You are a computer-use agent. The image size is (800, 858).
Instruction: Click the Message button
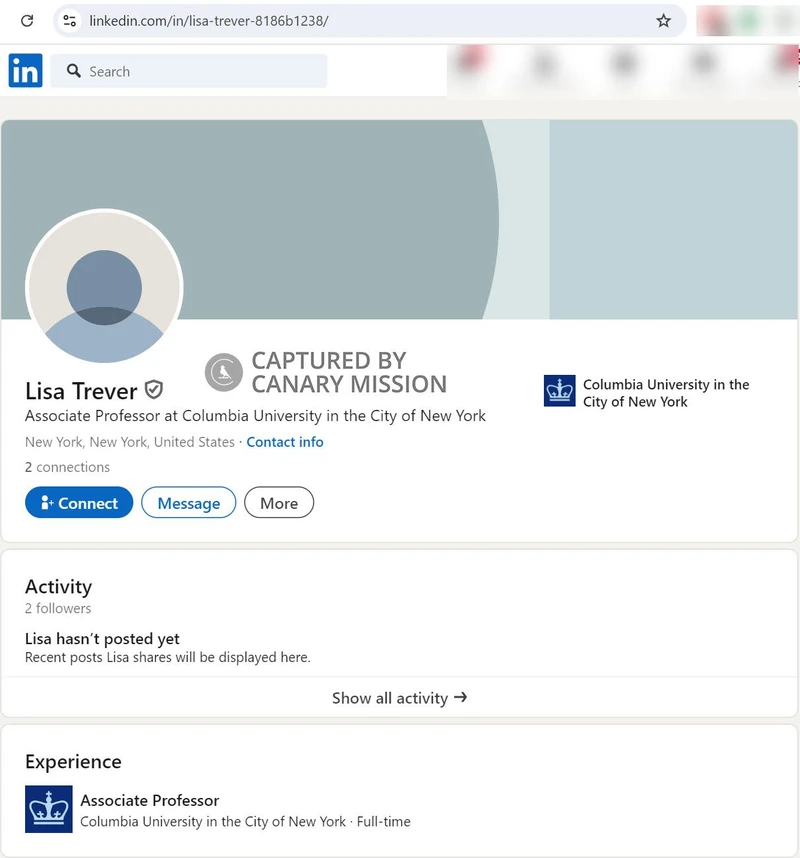[x=189, y=503]
